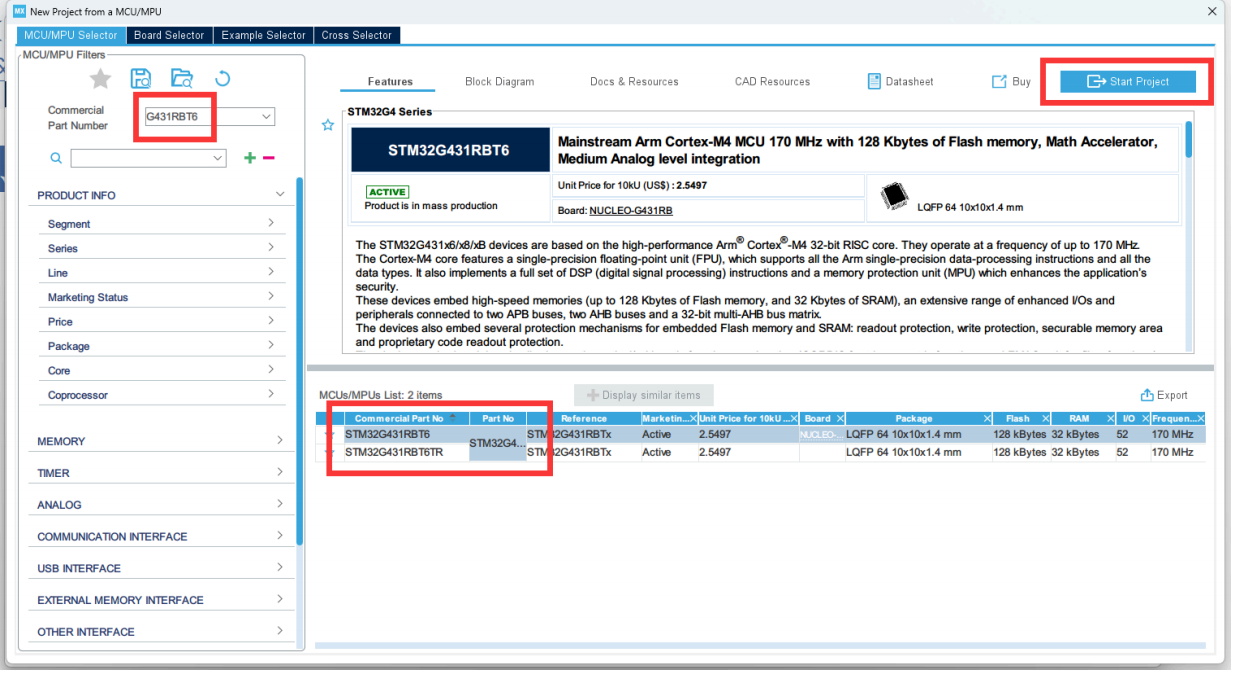Expand the Price filter
This screenshot has width=1234, height=676.
[x=271, y=321]
